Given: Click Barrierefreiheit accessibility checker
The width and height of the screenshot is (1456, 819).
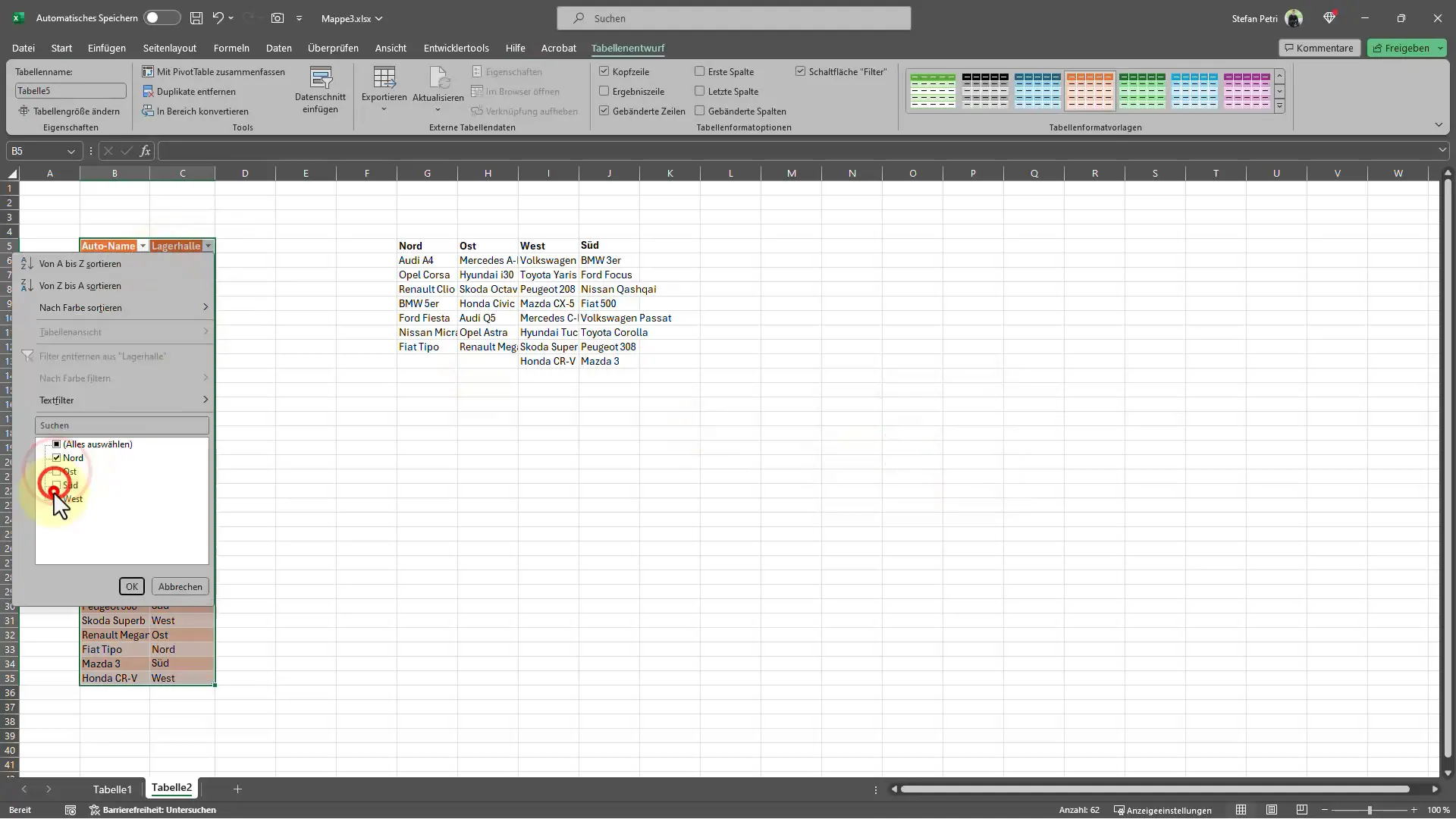Looking at the screenshot, I should click(x=153, y=810).
